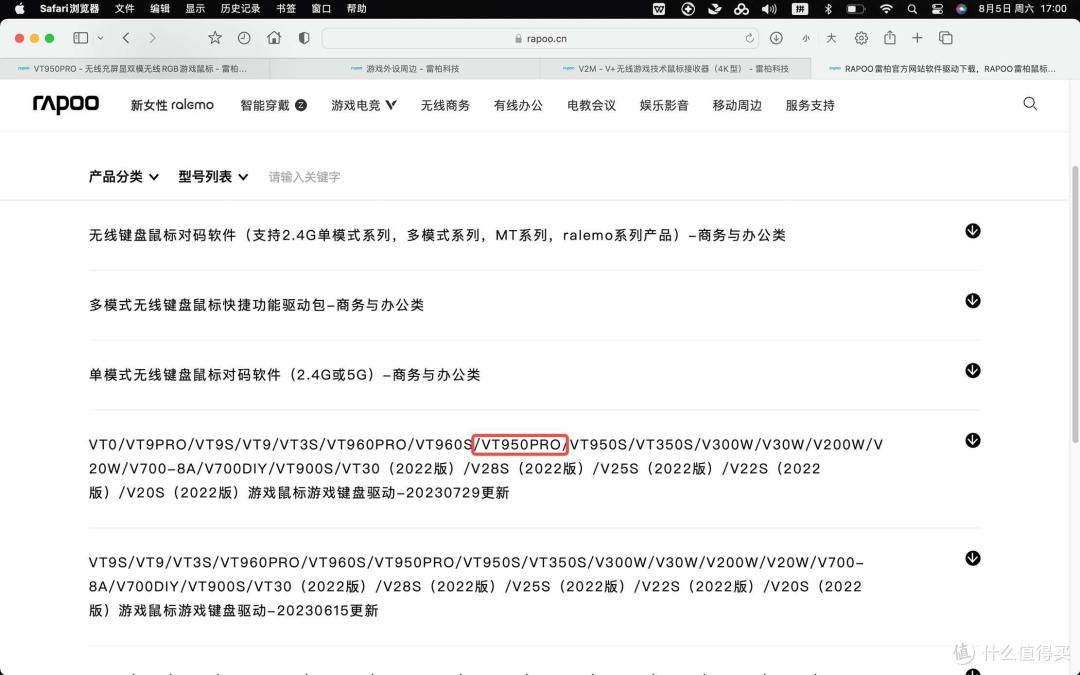Expand the 产品分类 dropdown
1080x675 pixels.
123,176
